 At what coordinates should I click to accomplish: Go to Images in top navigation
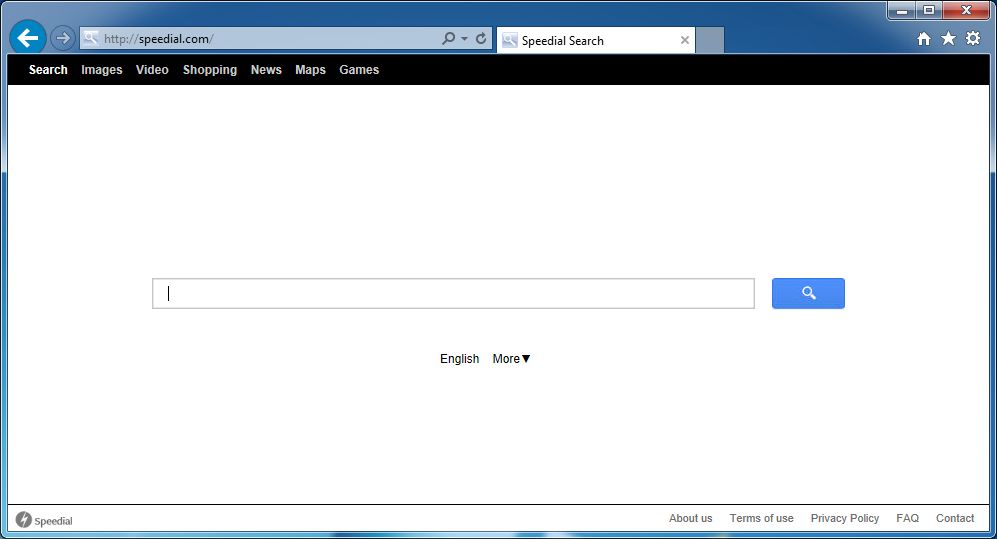click(x=102, y=70)
